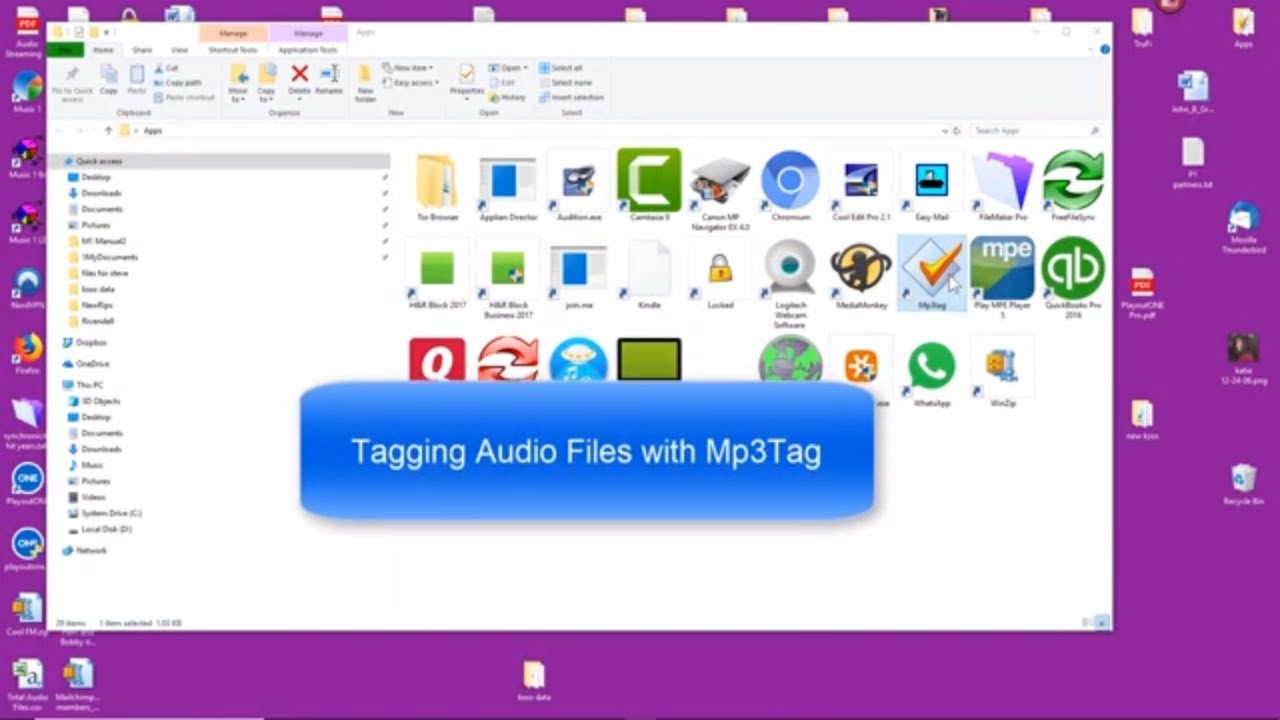
Task: Select the QuickBooks Pro 2016 shortcut
Action: 1072,278
